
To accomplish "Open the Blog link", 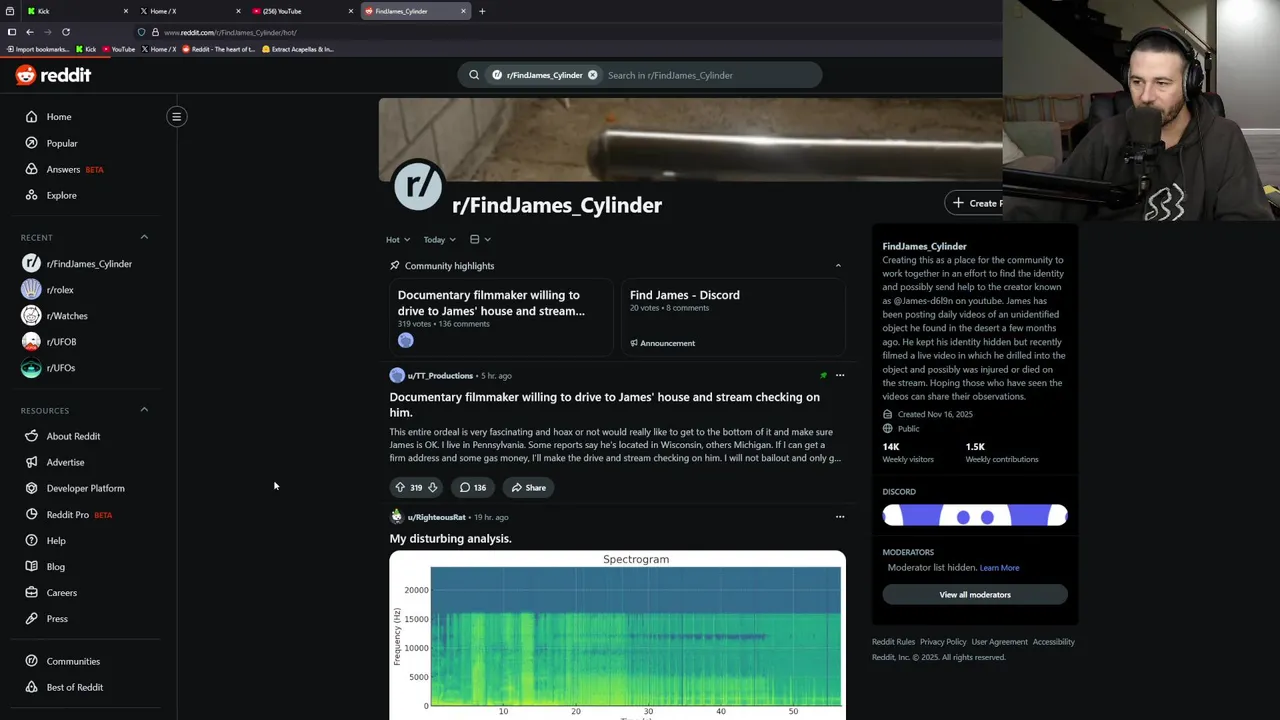I will tap(56, 566).
